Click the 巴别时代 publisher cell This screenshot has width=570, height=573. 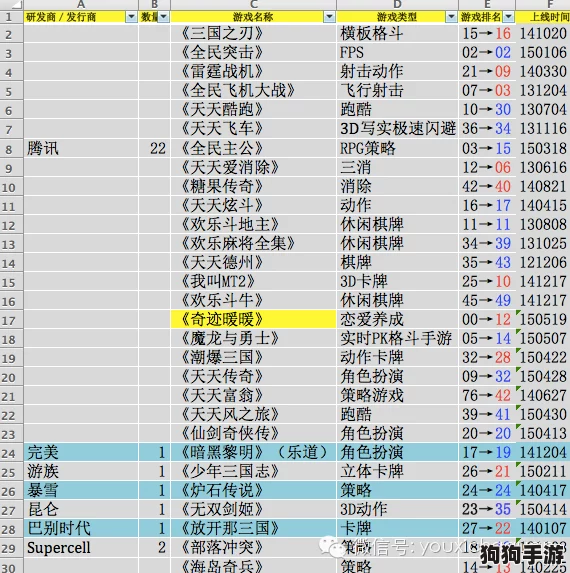click(x=81, y=529)
